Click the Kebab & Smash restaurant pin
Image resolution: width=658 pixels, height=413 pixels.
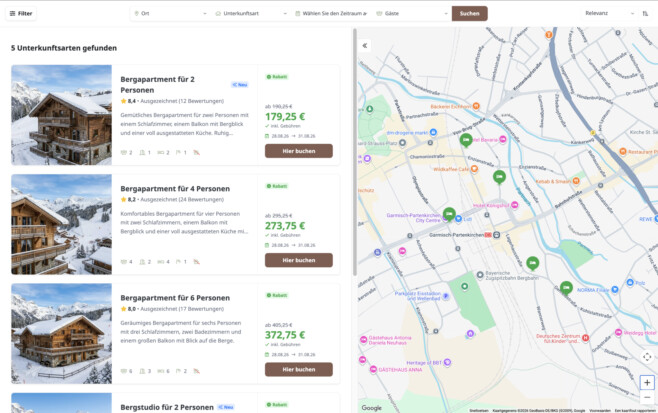576,181
